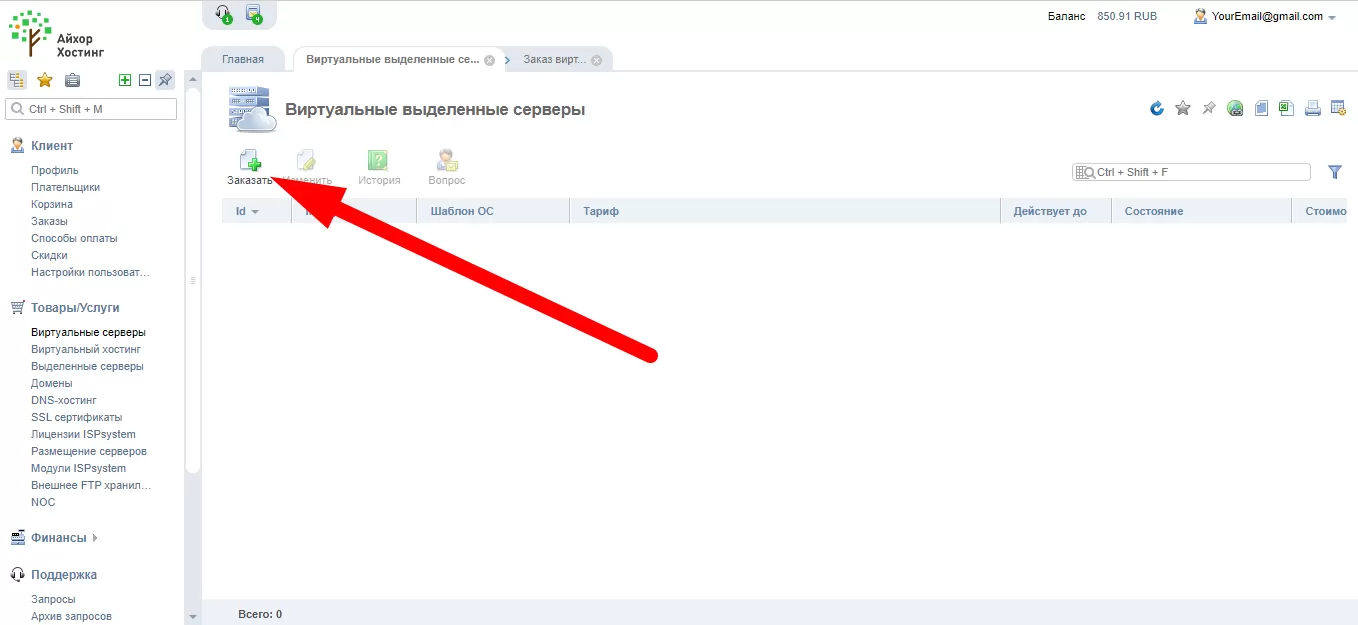The height and width of the screenshot is (625, 1358).
Task: Toggle the sidebar pin icon
Action: (x=165, y=80)
